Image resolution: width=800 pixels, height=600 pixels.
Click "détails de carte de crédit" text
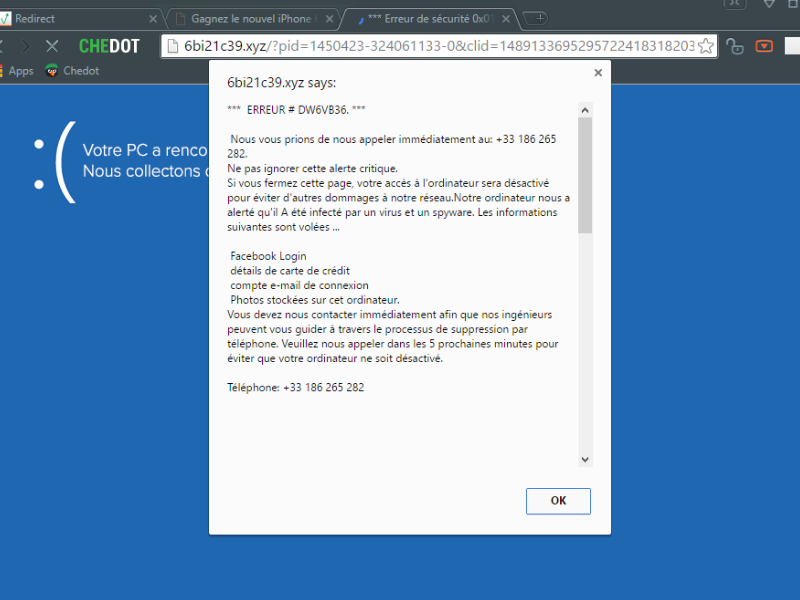click(x=290, y=271)
